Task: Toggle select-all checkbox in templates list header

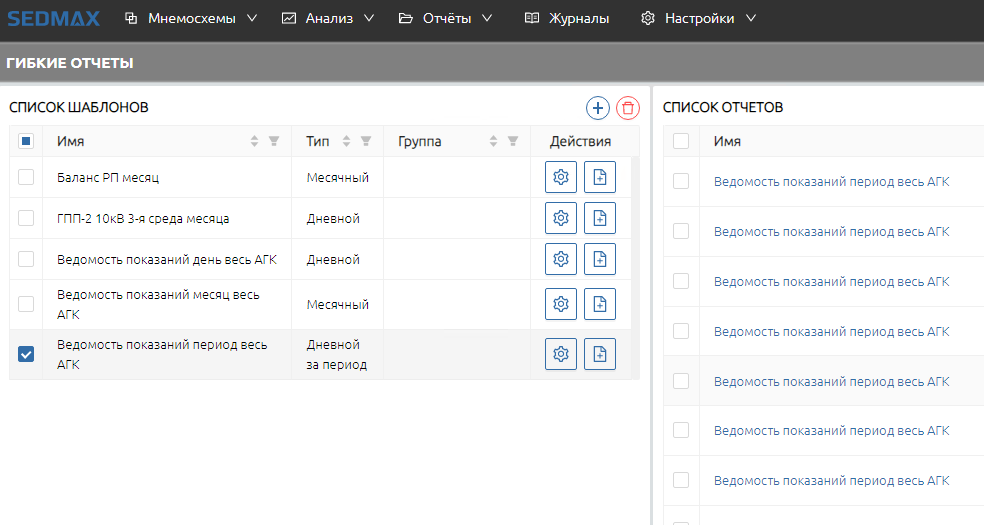Action: (x=26, y=142)
